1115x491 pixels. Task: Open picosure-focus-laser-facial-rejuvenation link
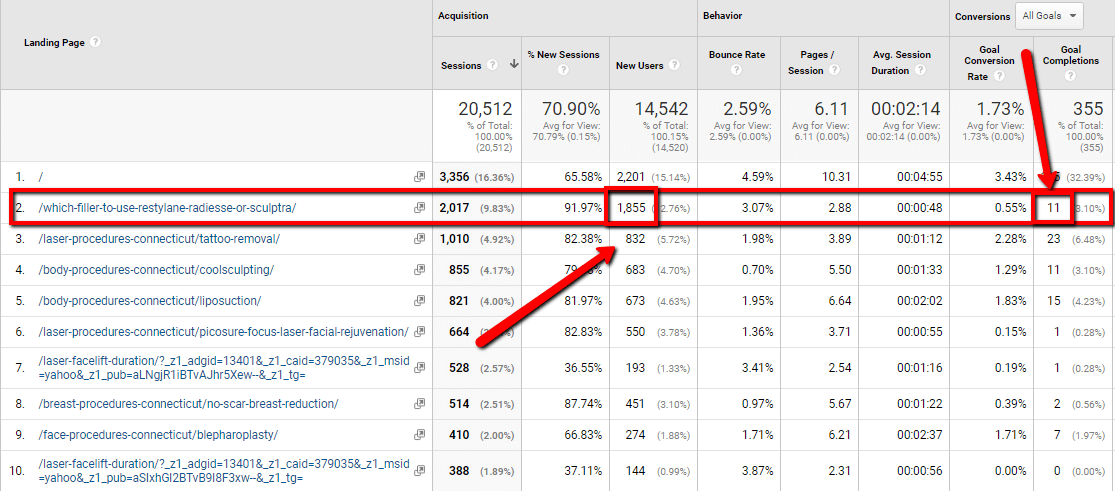point(223,332)
